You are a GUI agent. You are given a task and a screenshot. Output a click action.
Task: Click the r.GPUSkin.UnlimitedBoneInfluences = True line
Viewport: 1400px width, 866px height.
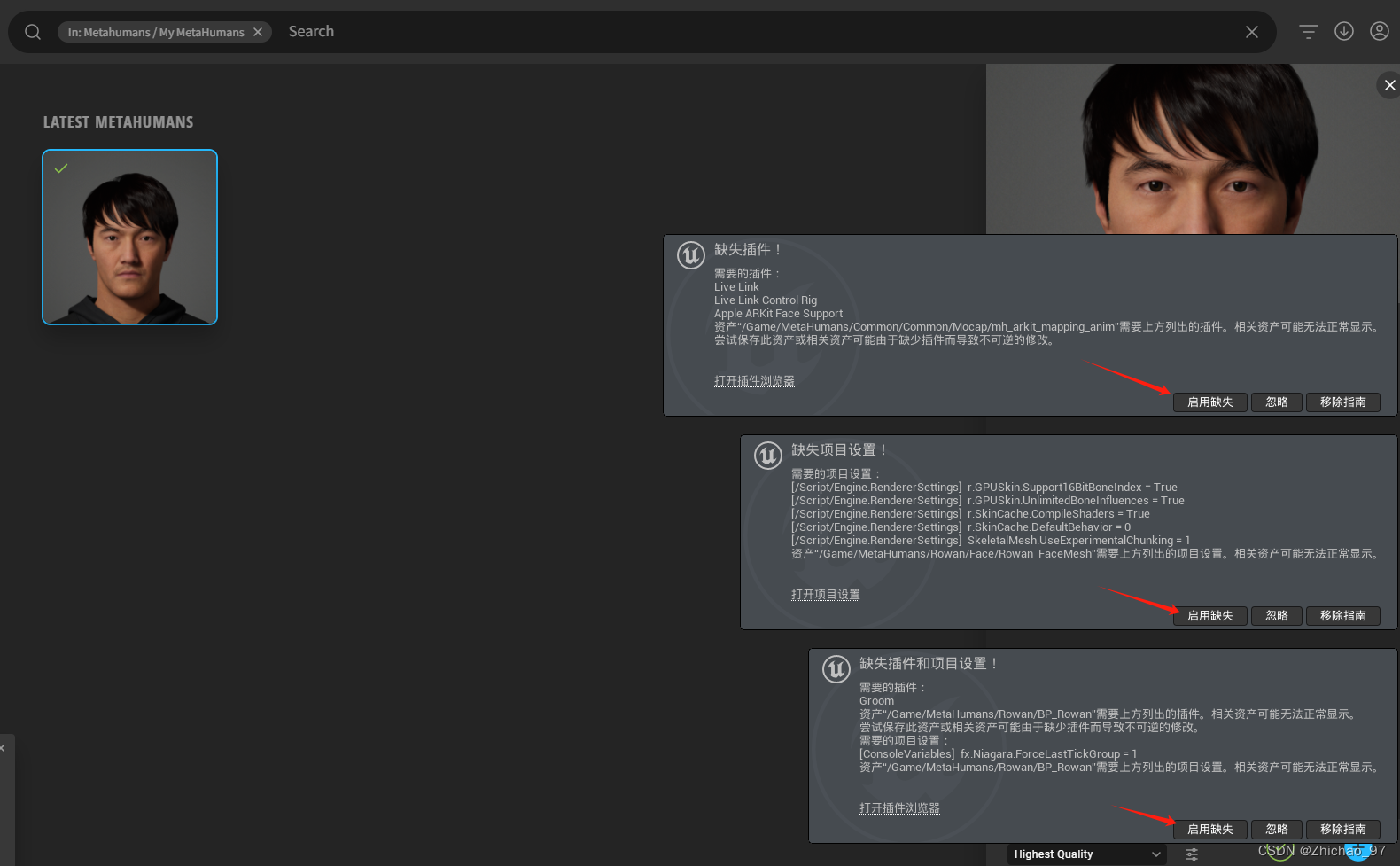pos(988,501)
